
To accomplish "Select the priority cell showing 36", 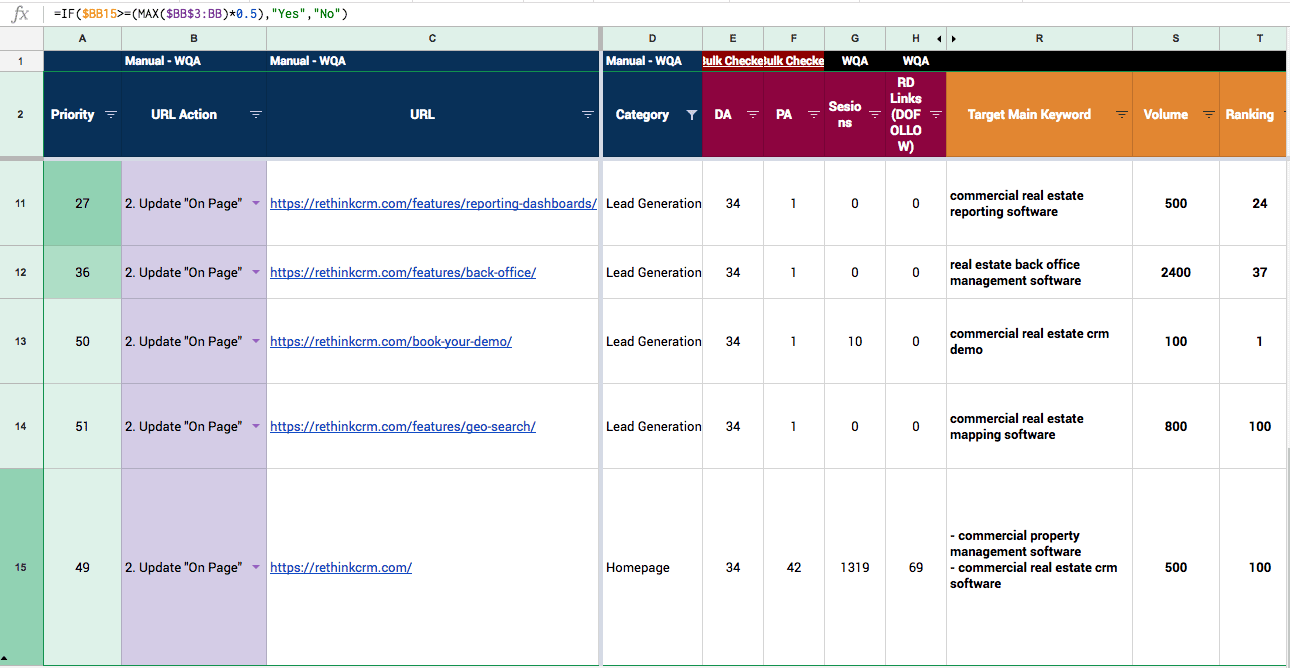I will pyautogui.click(x=82, y=272).
